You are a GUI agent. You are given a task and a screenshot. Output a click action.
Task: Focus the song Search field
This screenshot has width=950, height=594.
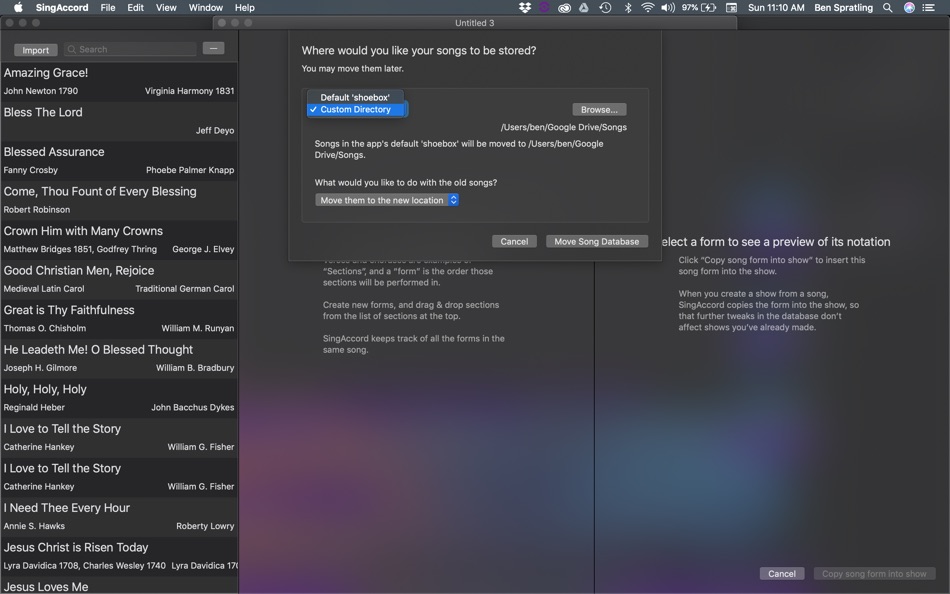click(x=130, y=49)
